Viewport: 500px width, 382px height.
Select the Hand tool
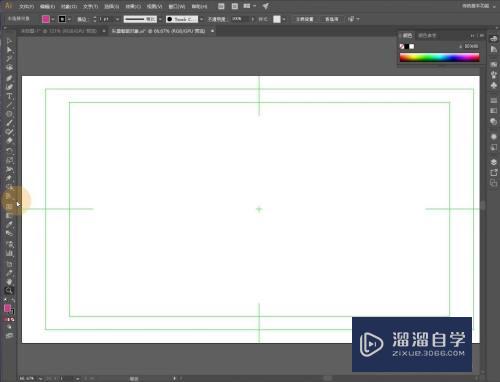[9, 282]
